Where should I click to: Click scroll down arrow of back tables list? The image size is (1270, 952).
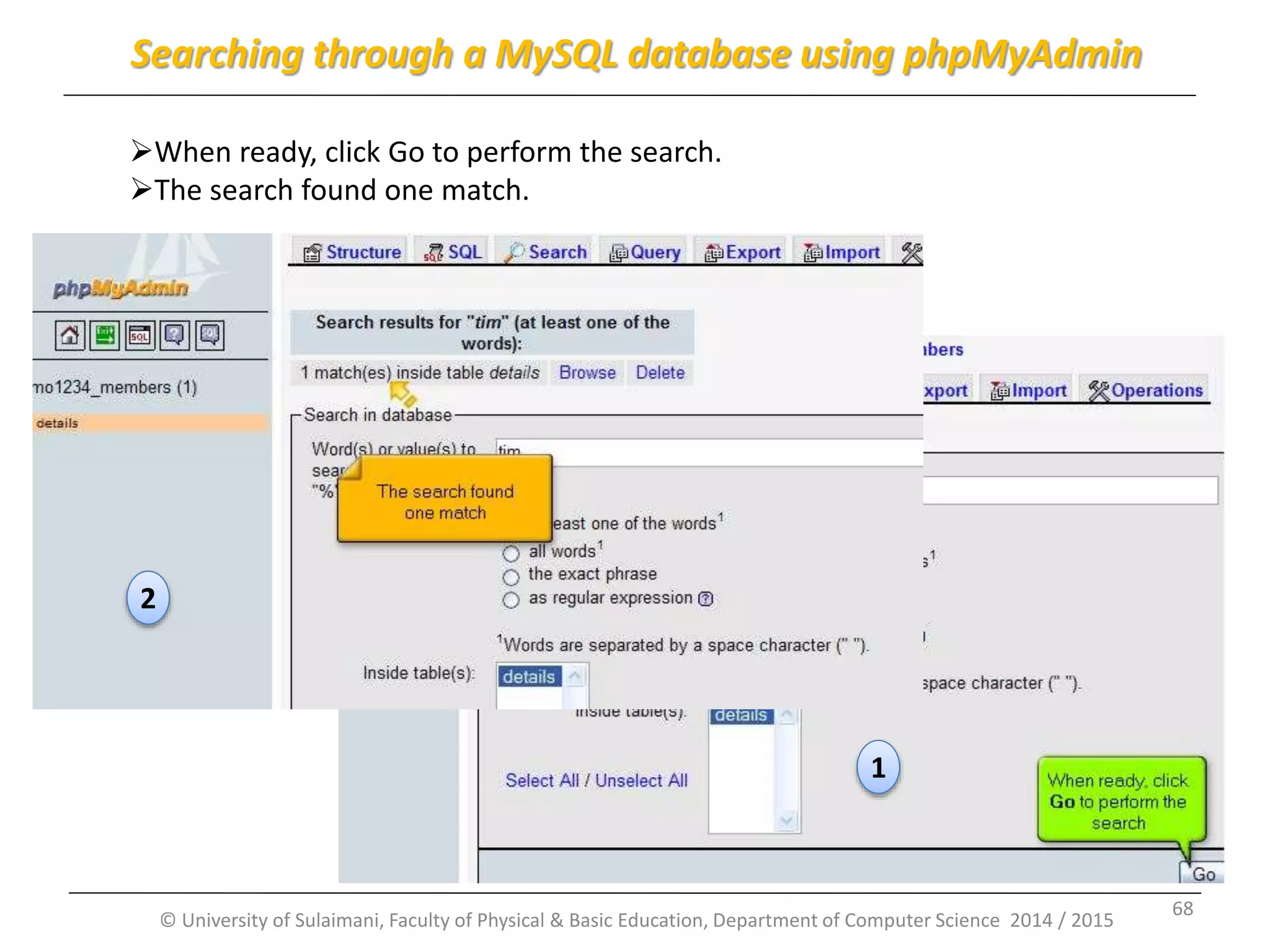(x=787, y=822)
